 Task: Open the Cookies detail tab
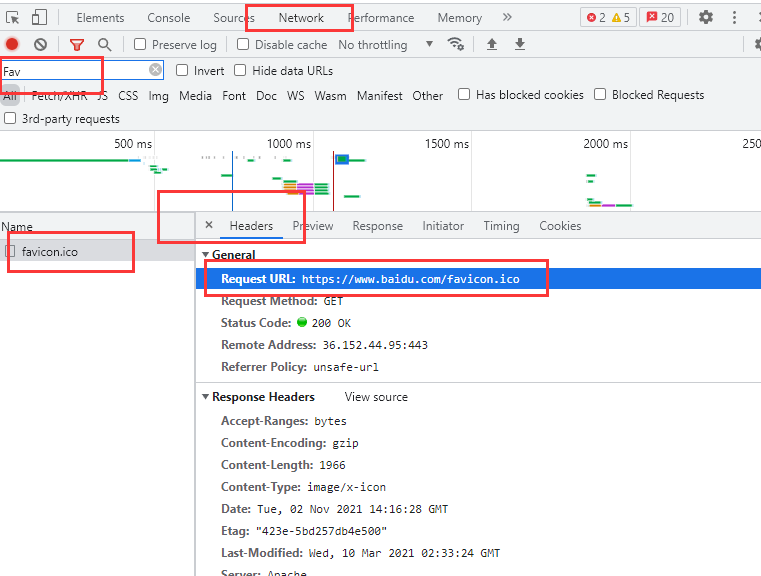560,226
